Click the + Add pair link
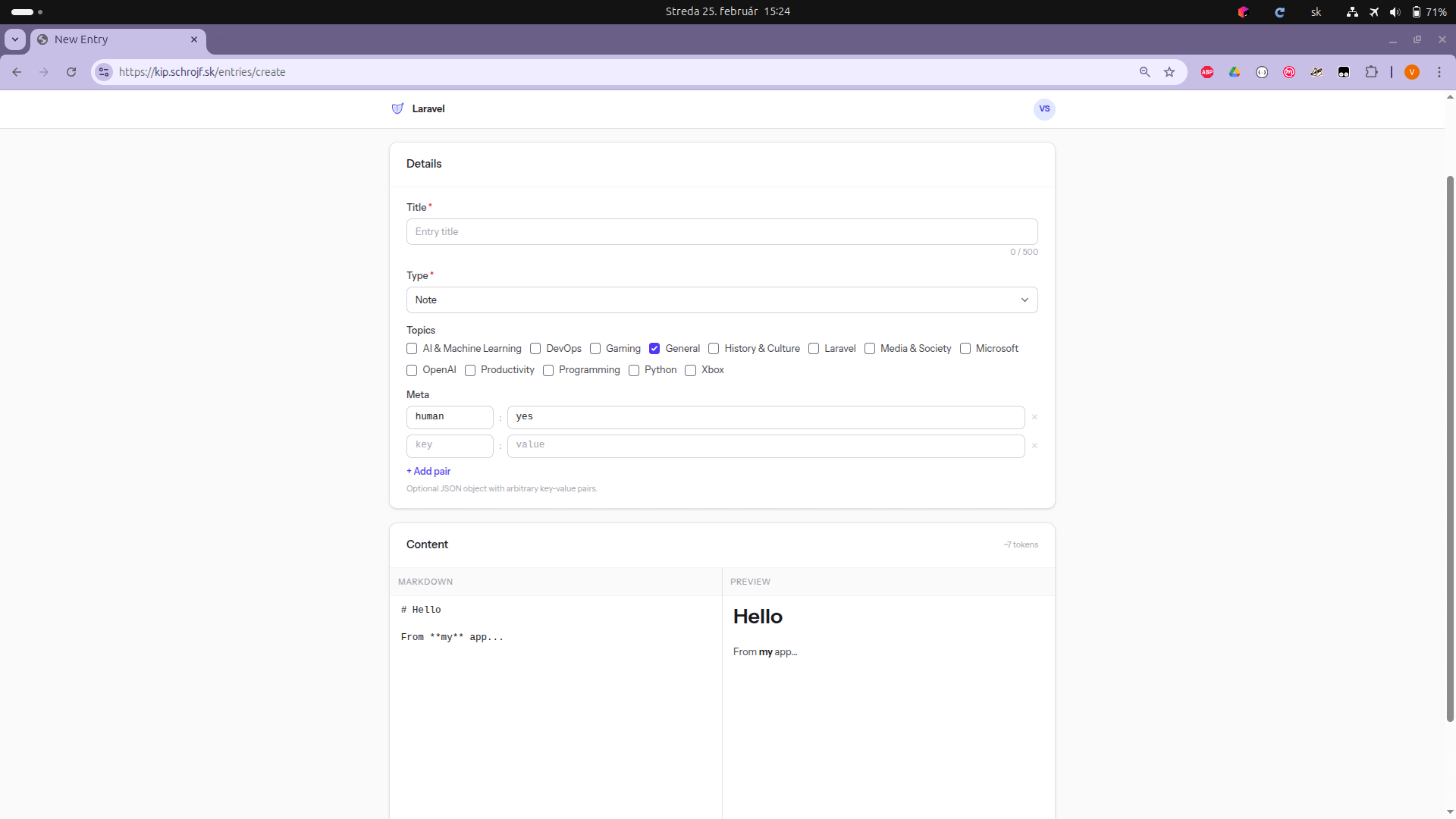This screenshot has height=819, width=1456. 428,472
